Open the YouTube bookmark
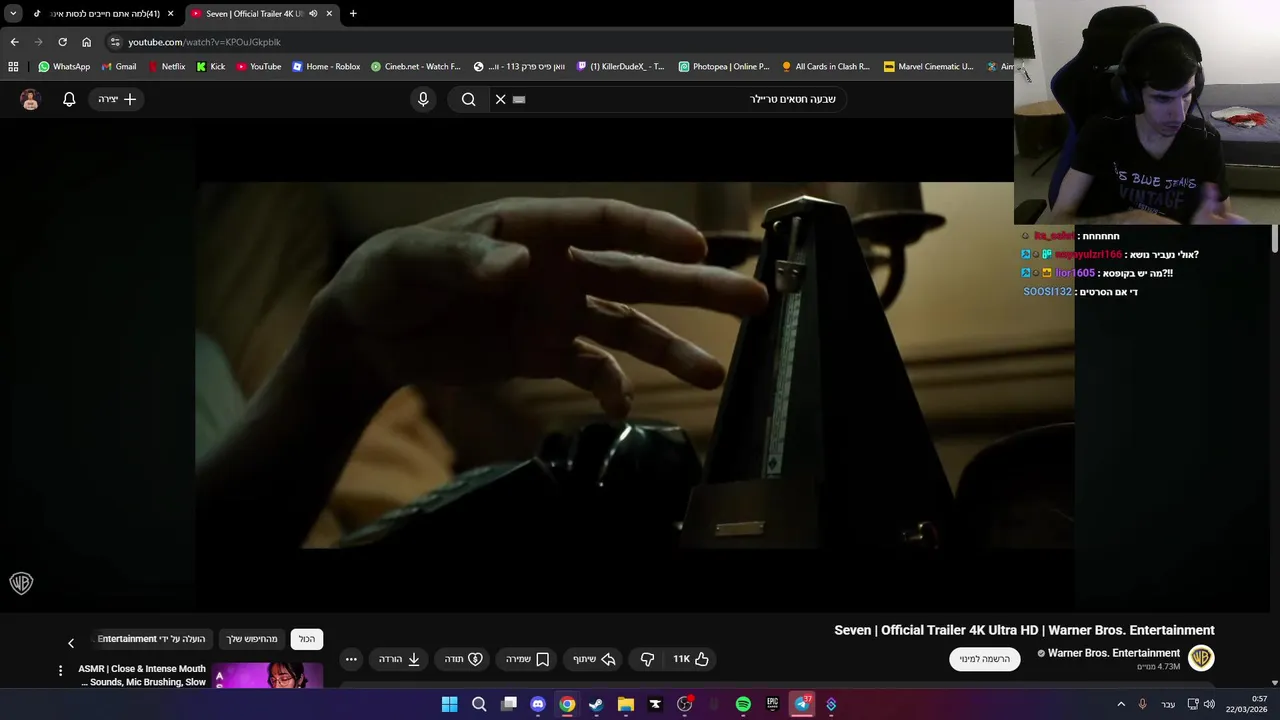Image resolution: width=1280 pixels, height=720 pixels. (259, 67)
